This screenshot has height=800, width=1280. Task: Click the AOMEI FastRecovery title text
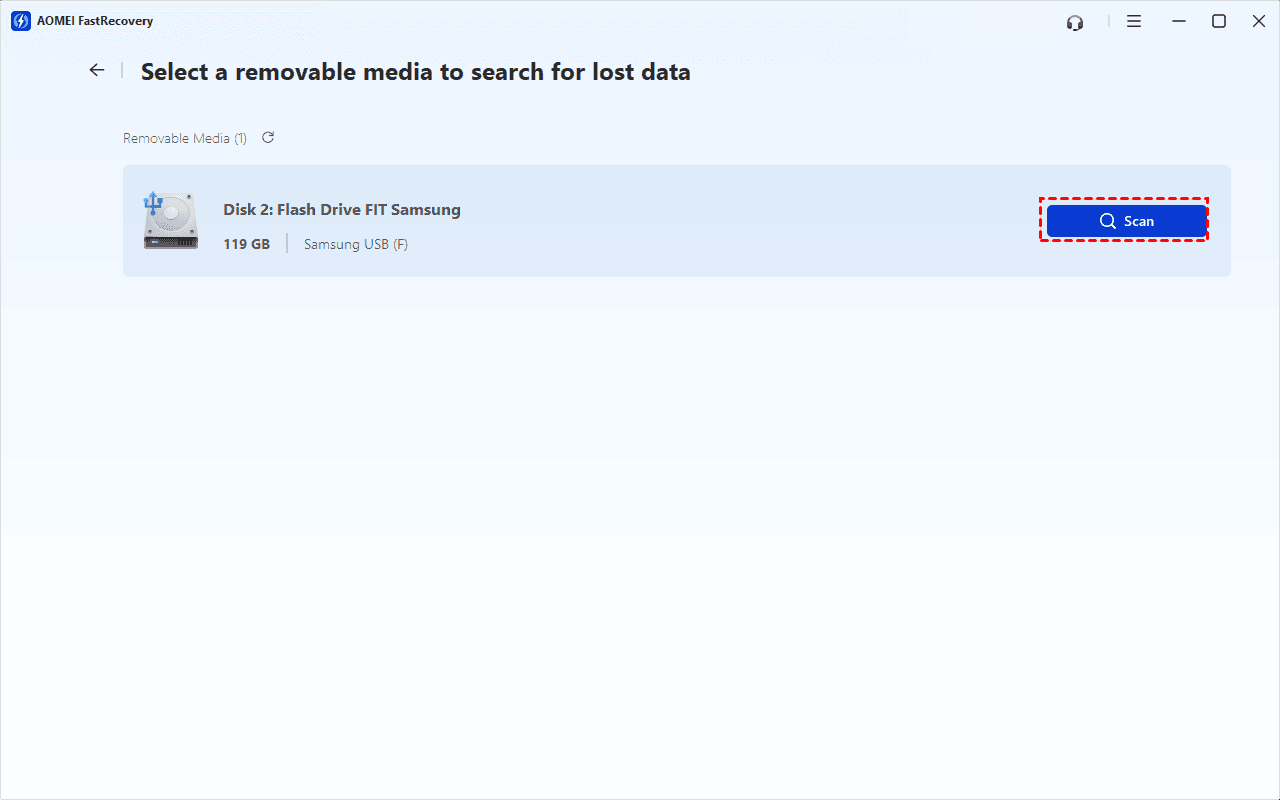(x=95, y=21)
